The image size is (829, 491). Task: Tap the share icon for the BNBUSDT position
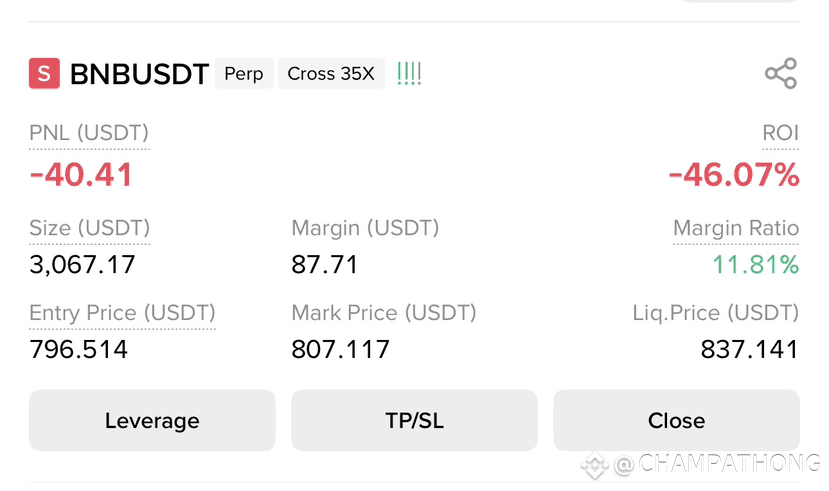point(781,73)
